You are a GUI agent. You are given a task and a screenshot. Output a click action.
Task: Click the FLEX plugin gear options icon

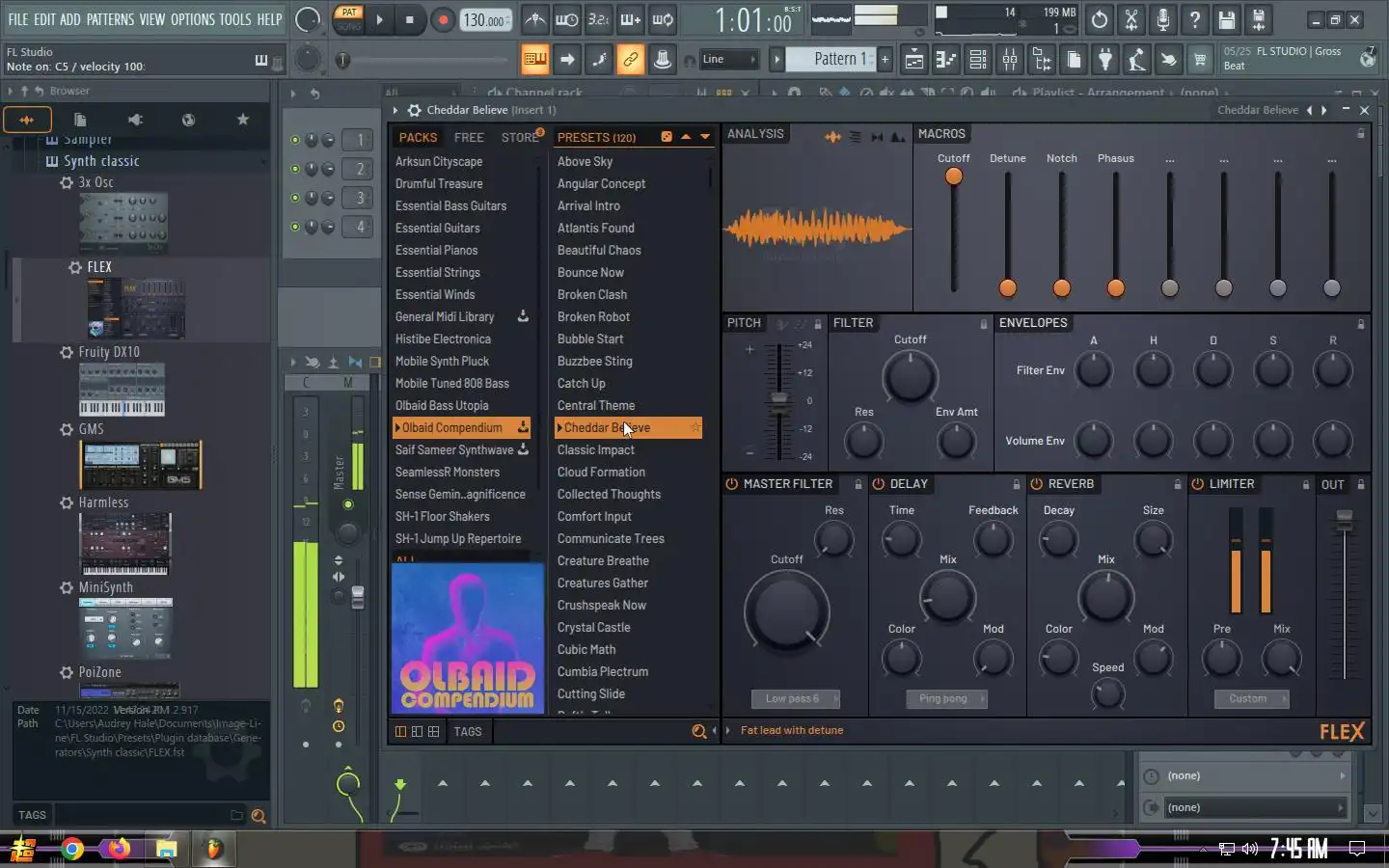414,110
